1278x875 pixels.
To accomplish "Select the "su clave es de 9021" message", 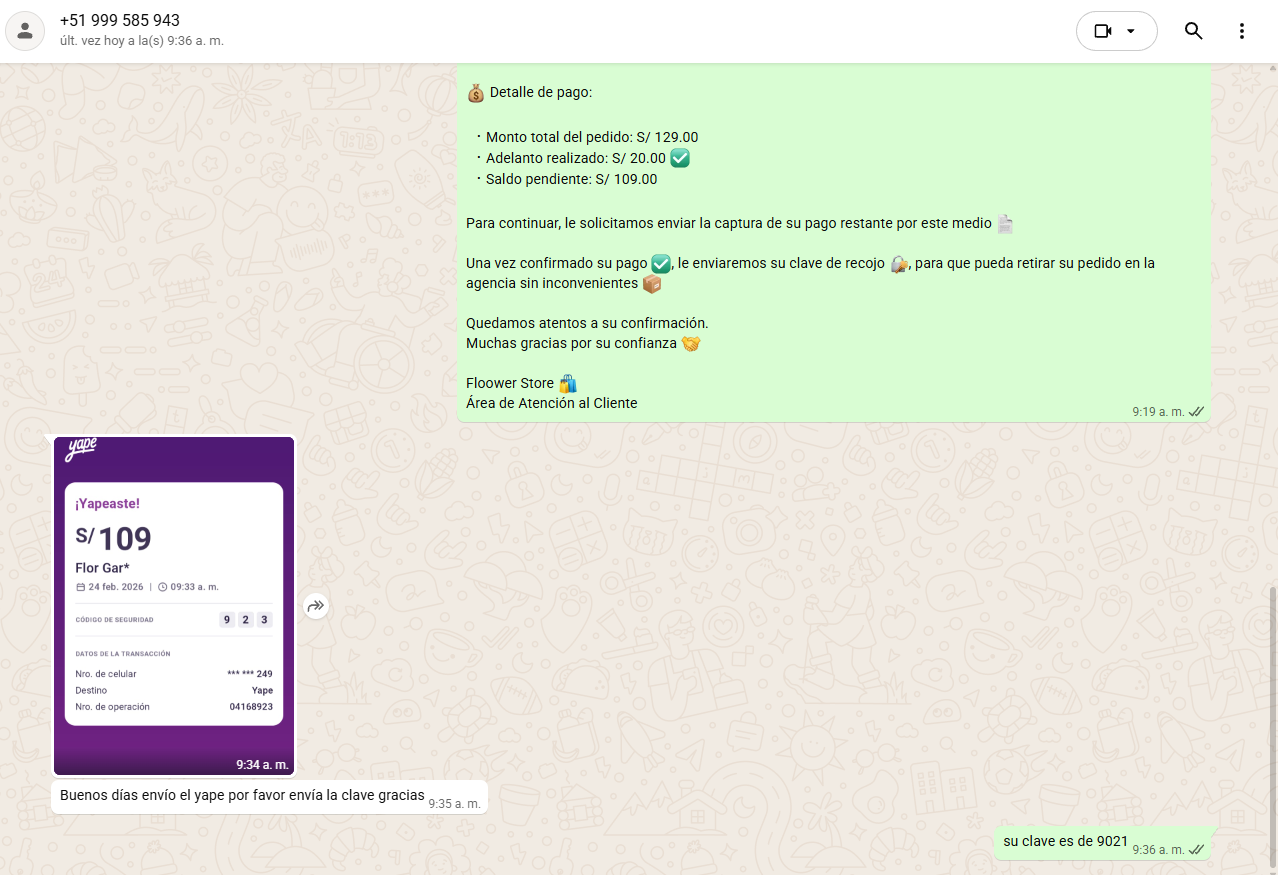I will 1065,841.
